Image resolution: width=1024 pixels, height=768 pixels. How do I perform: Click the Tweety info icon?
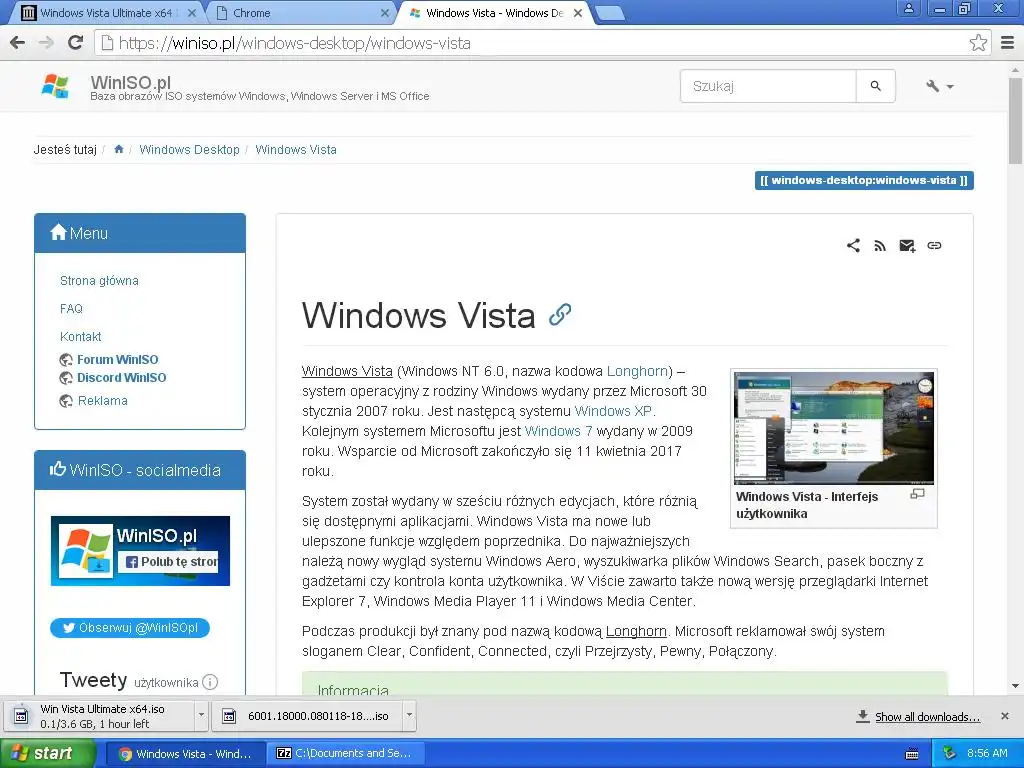[x=210, y=682]
